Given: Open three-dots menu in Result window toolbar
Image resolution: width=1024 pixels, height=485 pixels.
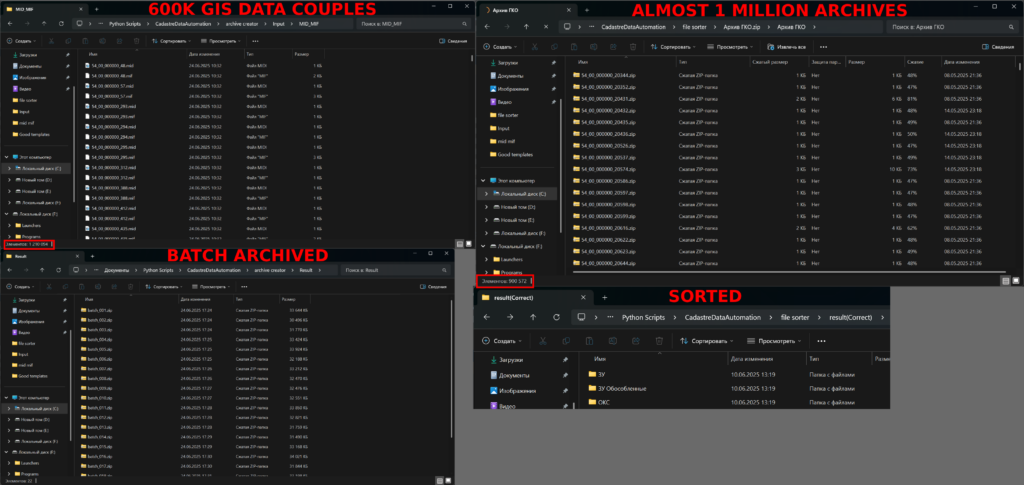Looking at the screenshot, I should click(x=244, y=287).
